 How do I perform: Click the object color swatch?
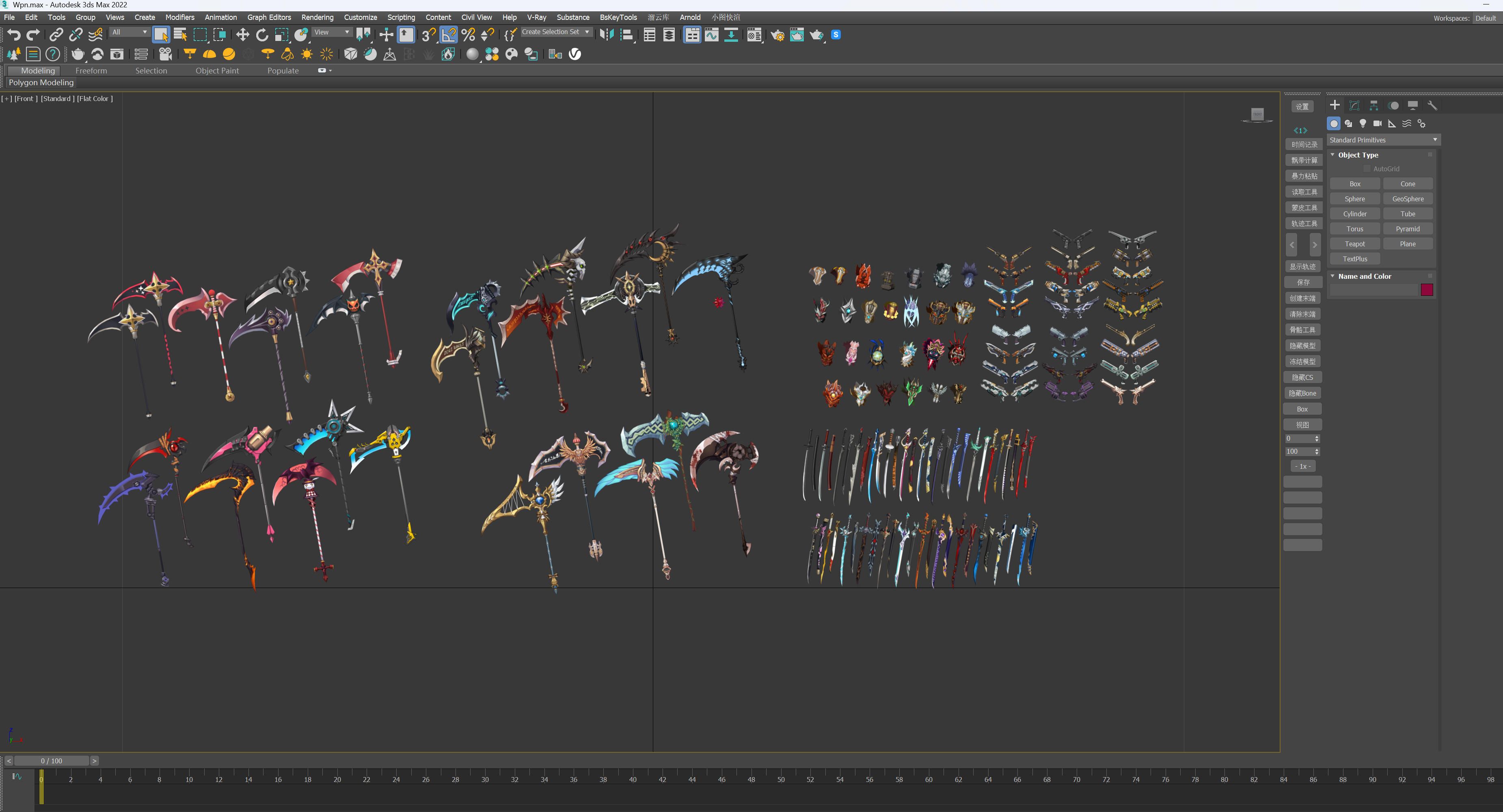pos(1427,290)
